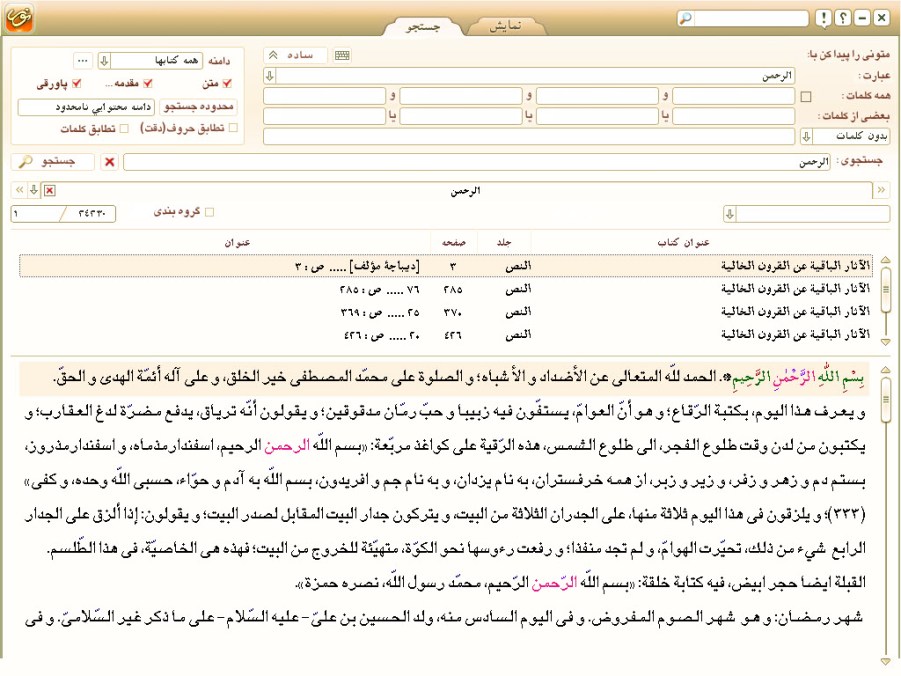The height and width of the screenshot is (676, 901).
Task: Open the on-screen keyboard icon
Action: pyautogui.click(x=342, y=55)
